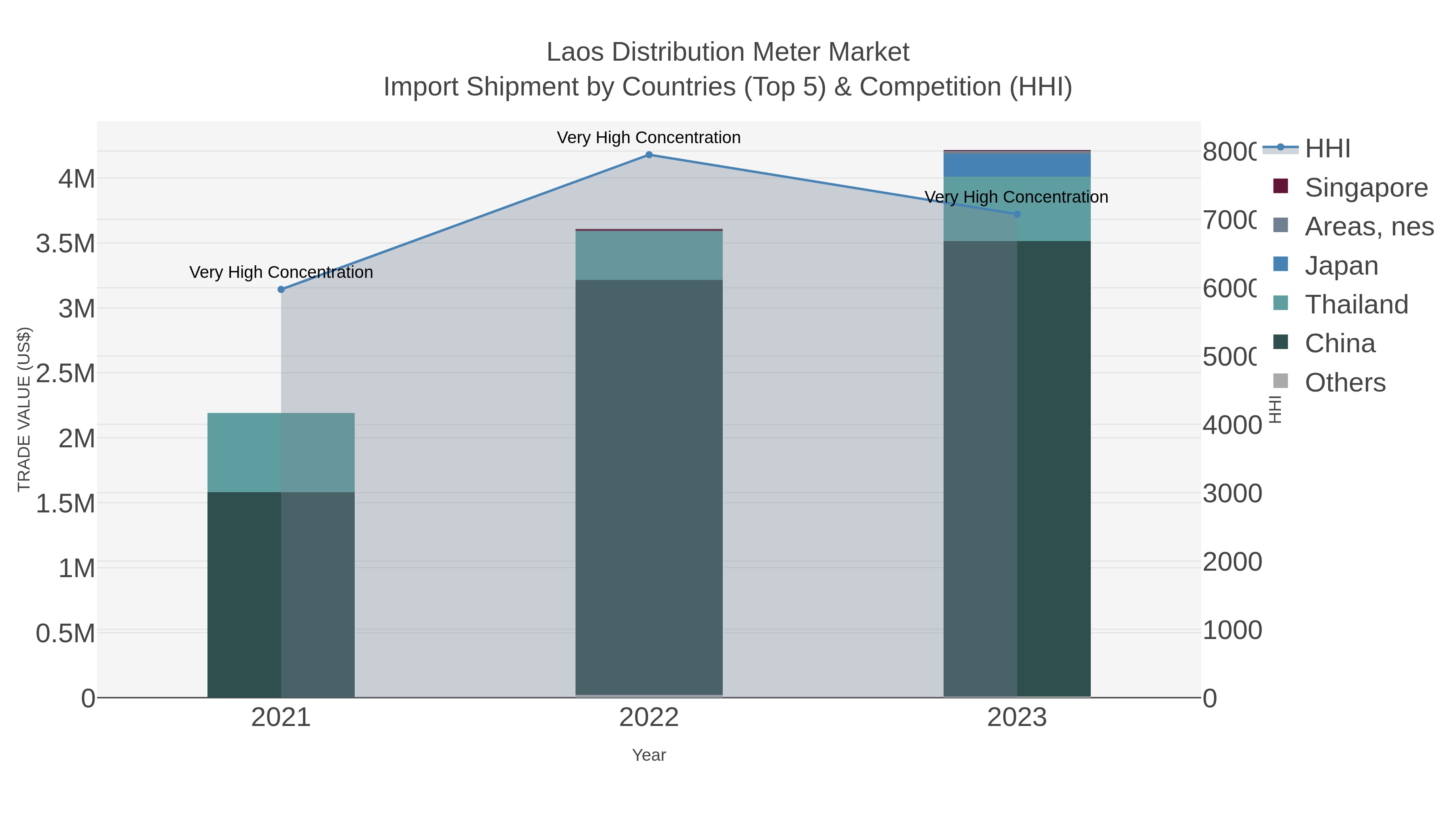Toggle the Areas, nes legend entry
The height and width of the screenshot is (819, 1456).
[x=1353, y=226]
